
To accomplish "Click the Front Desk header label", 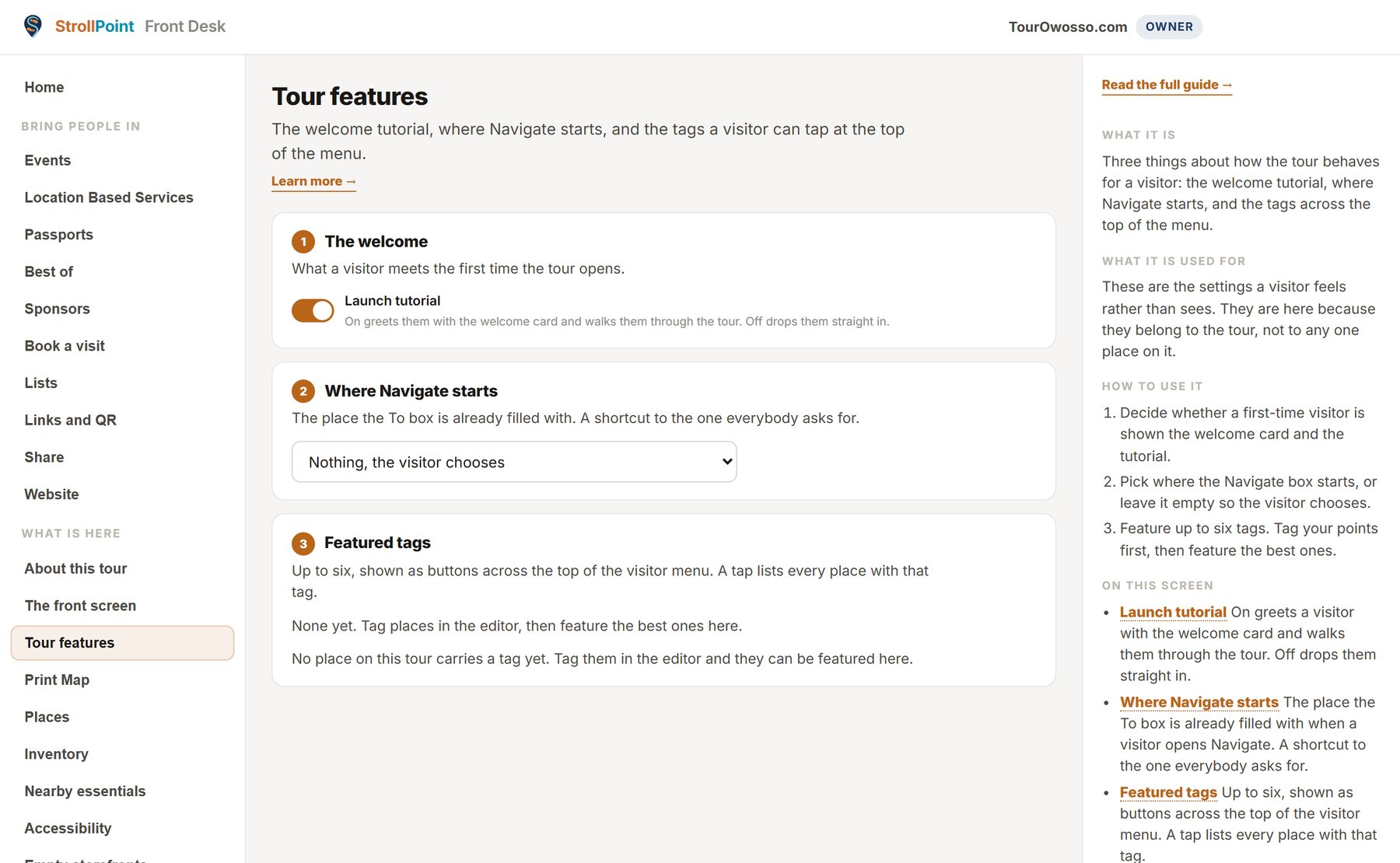I will point(185,26).
